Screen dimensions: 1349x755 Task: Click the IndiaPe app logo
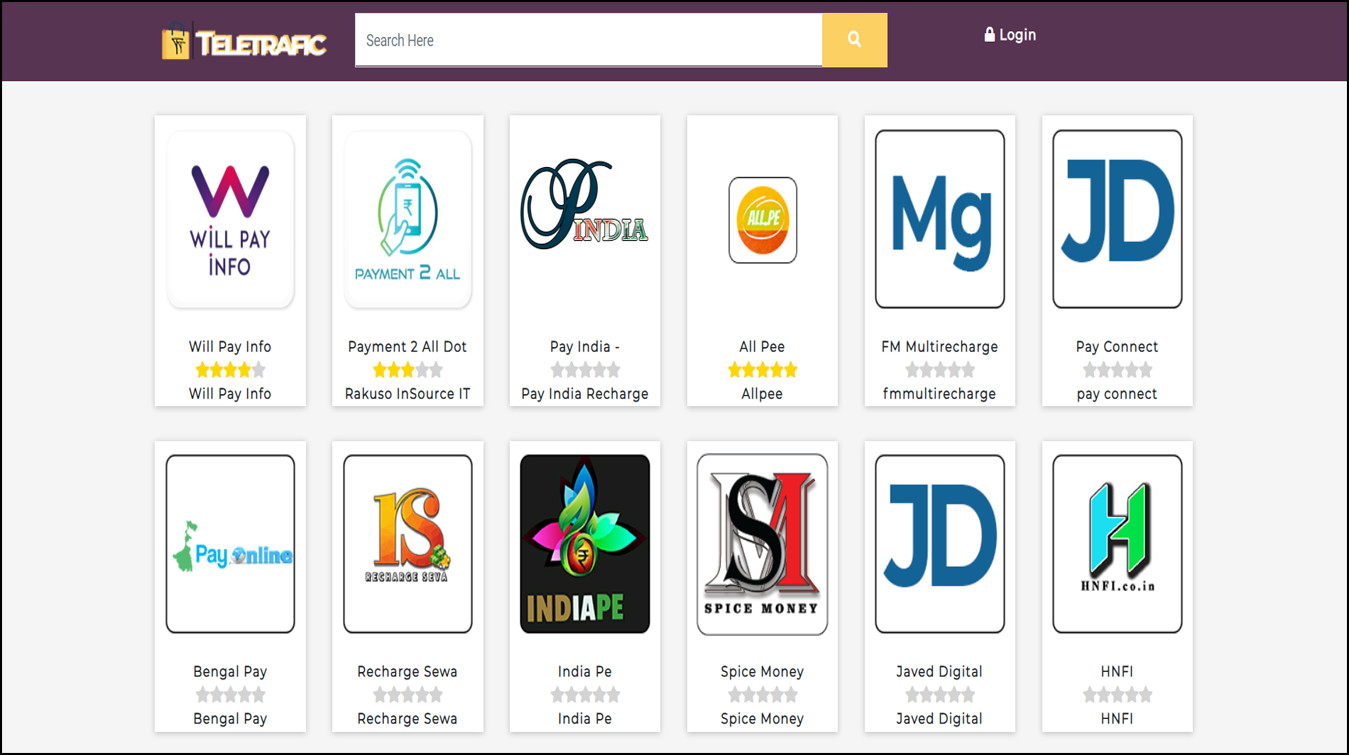click(585, 544)
